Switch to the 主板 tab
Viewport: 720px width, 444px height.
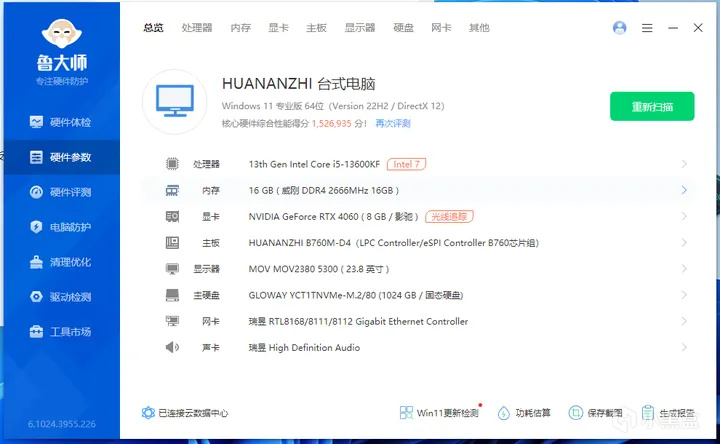tap(316, 28)
